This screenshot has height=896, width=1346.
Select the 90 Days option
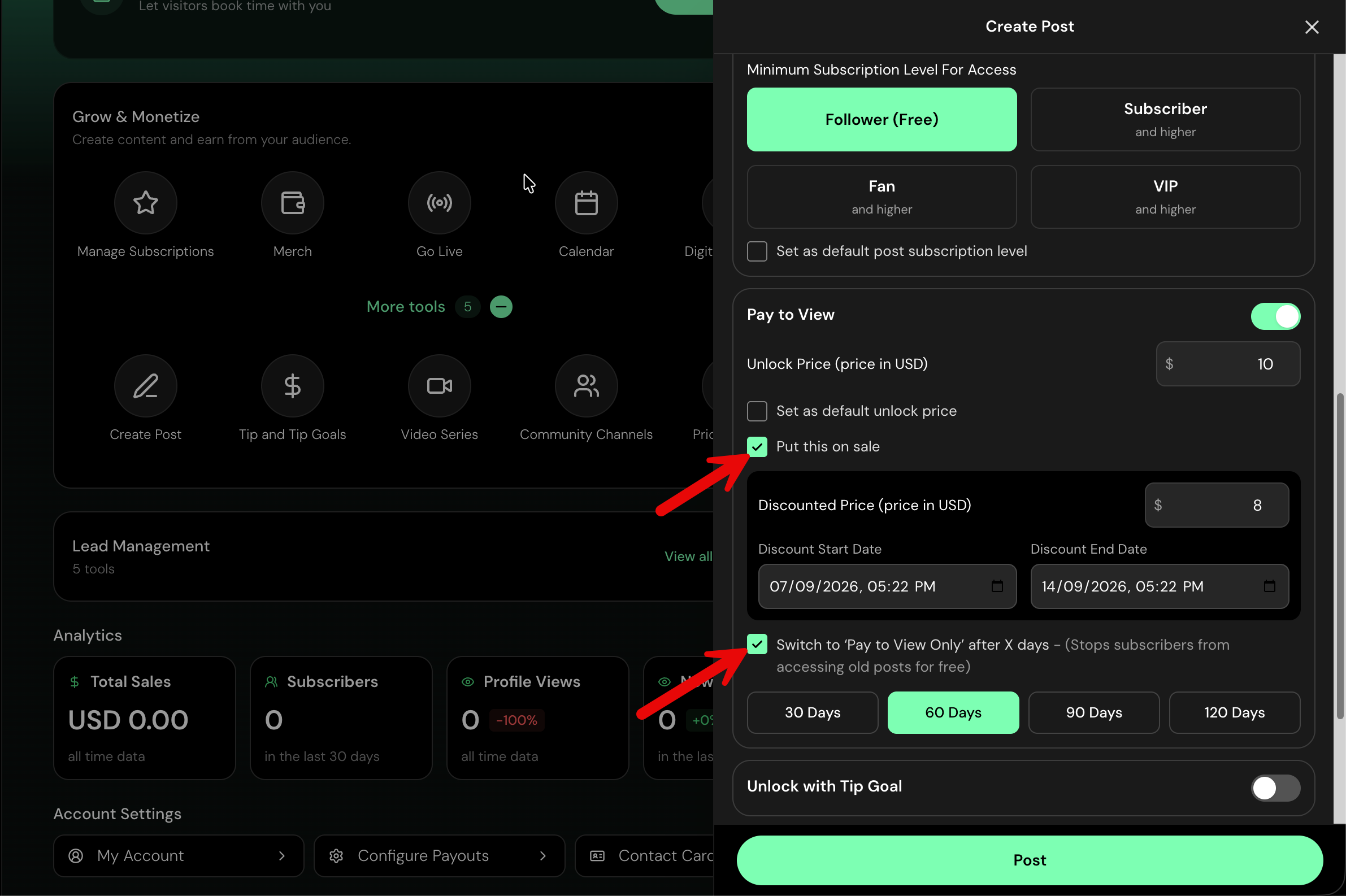click(1093, 712)
